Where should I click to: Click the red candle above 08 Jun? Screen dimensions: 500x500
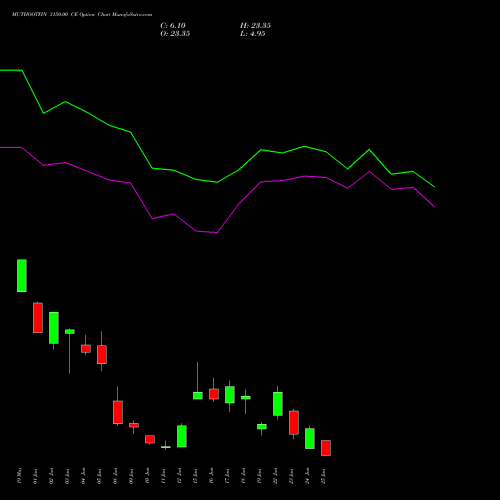pos(118,412)
